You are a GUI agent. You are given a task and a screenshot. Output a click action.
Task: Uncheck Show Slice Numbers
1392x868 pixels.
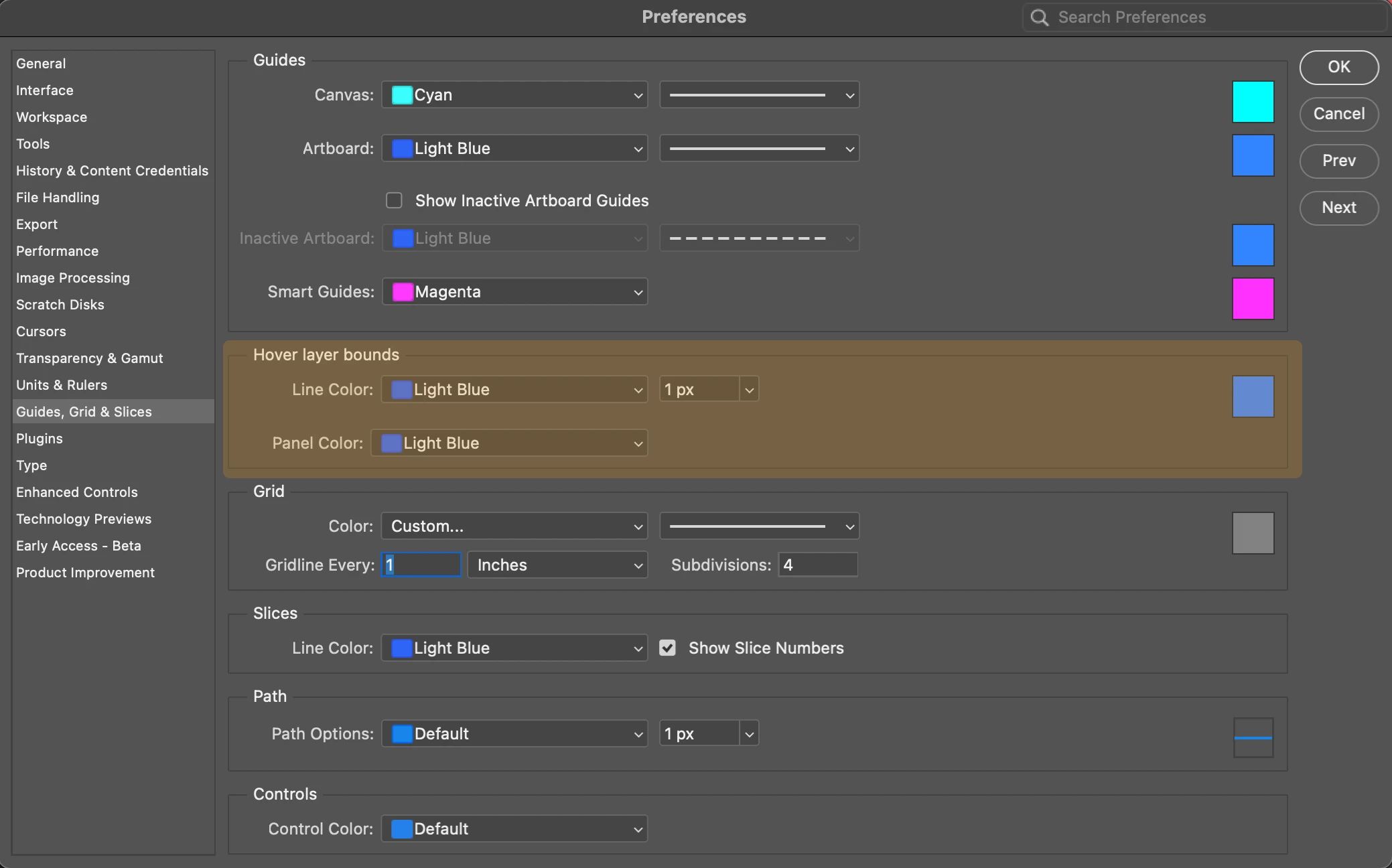pyautogui.click(x=667, y=648)
